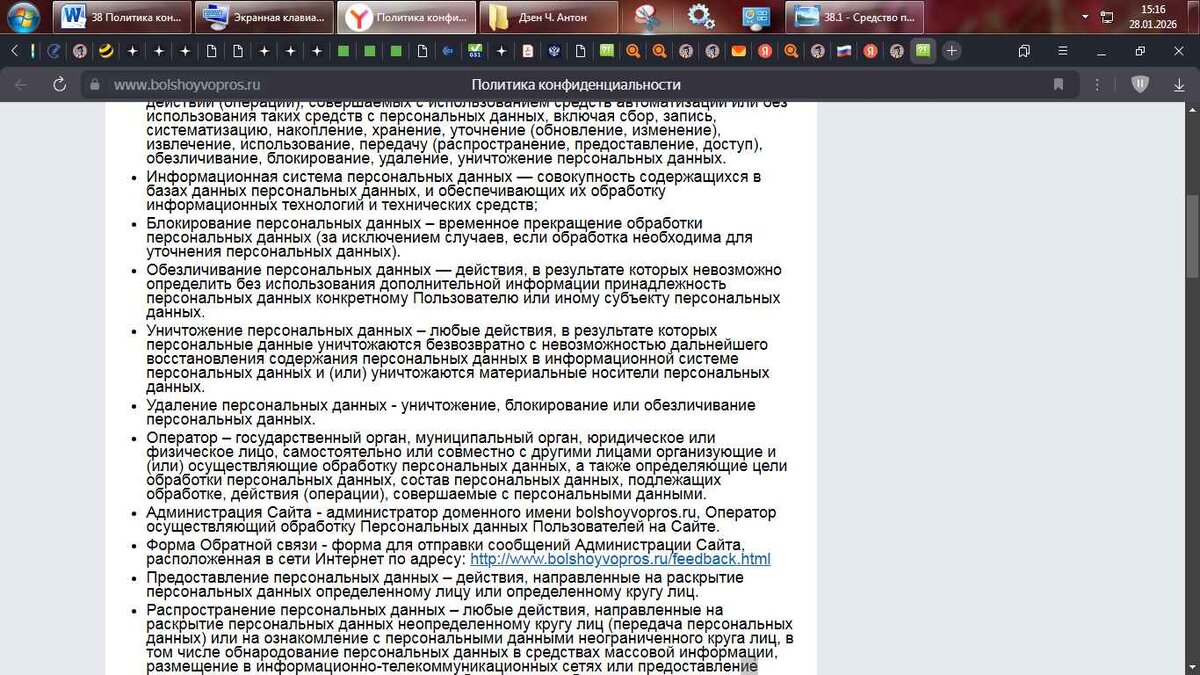Image resolution: width=1200 pixels, height=675 pixels.
Task: Click the 'Предоставление персональных данных' definition
Action: 445,584
